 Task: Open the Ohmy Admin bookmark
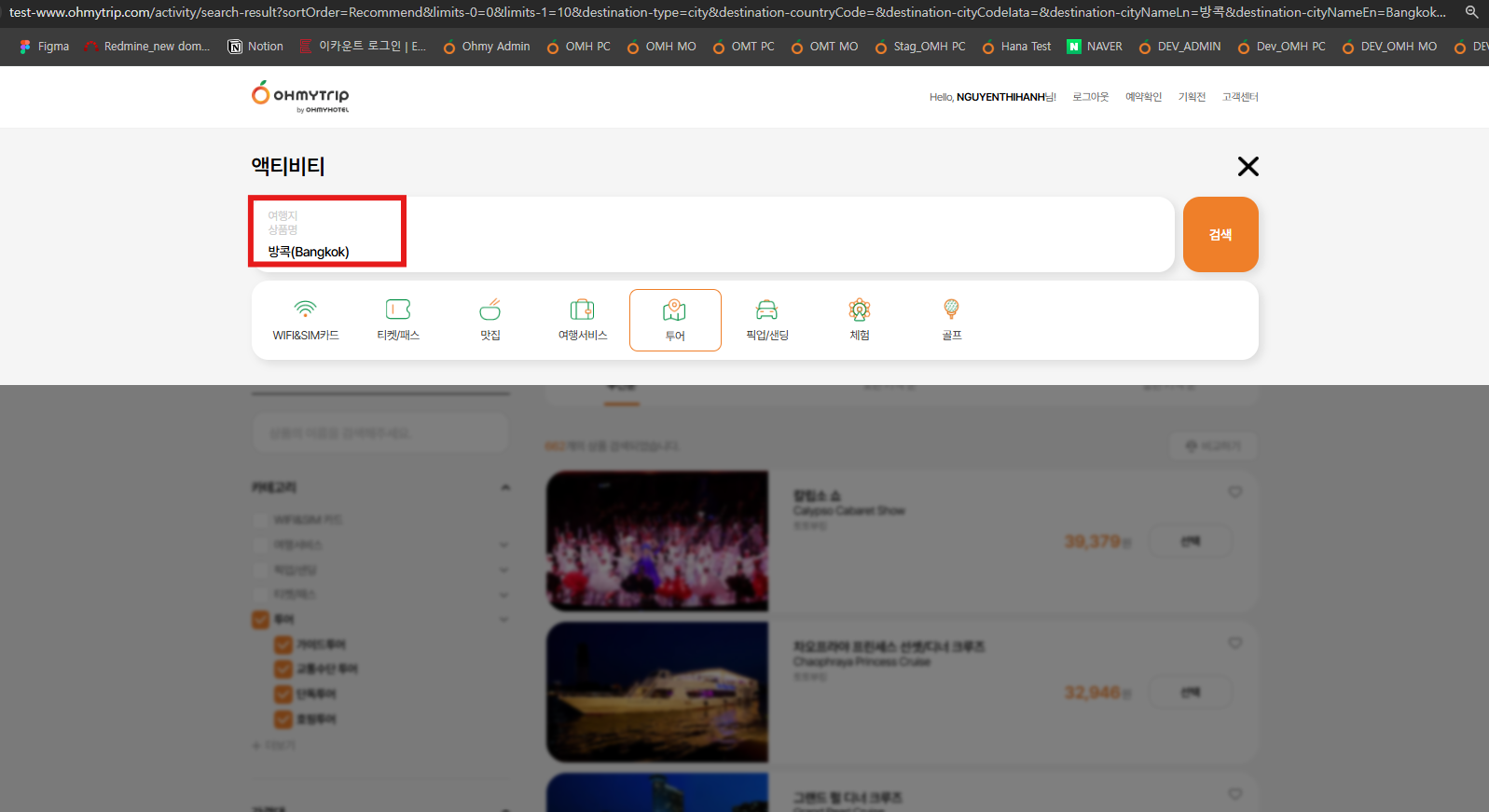coord(486,47)
